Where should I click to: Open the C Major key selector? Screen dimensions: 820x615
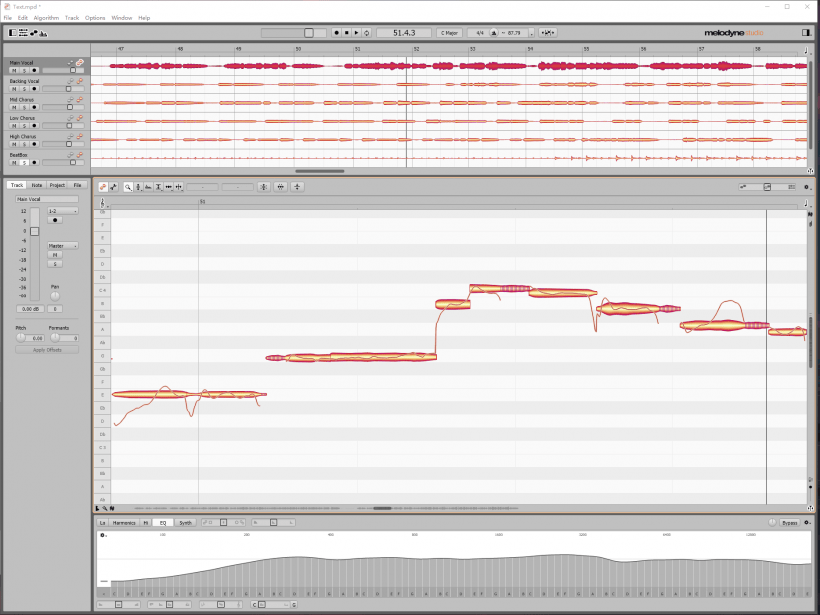click(450, 31)
